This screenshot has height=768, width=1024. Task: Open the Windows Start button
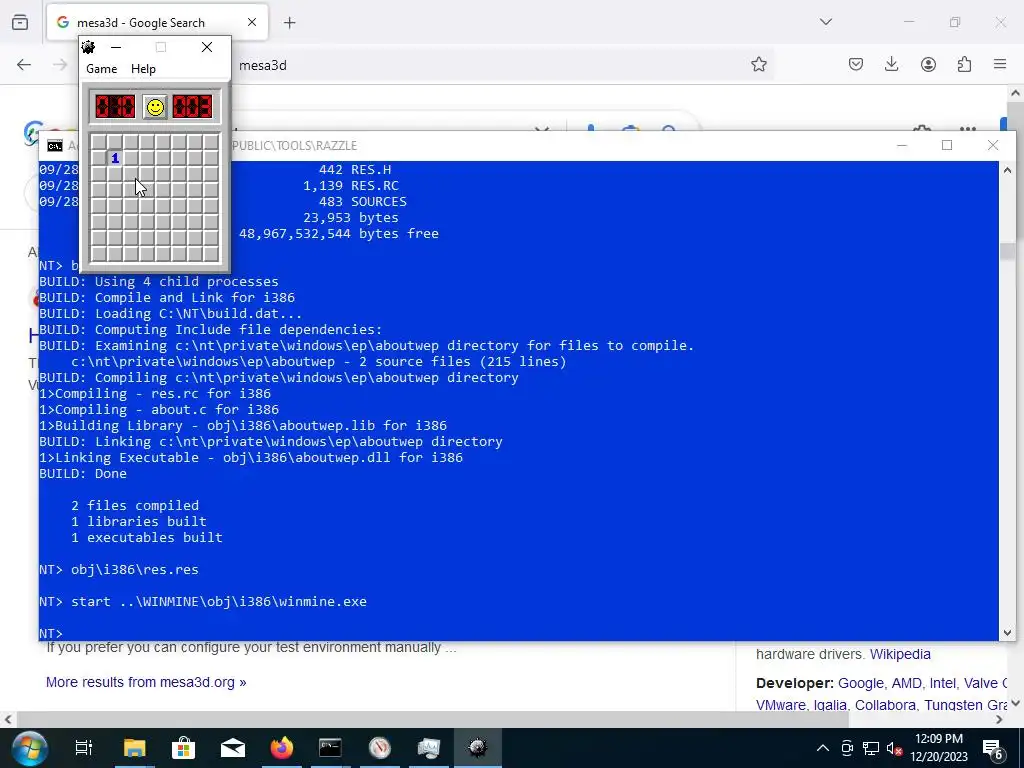point(29,748)
